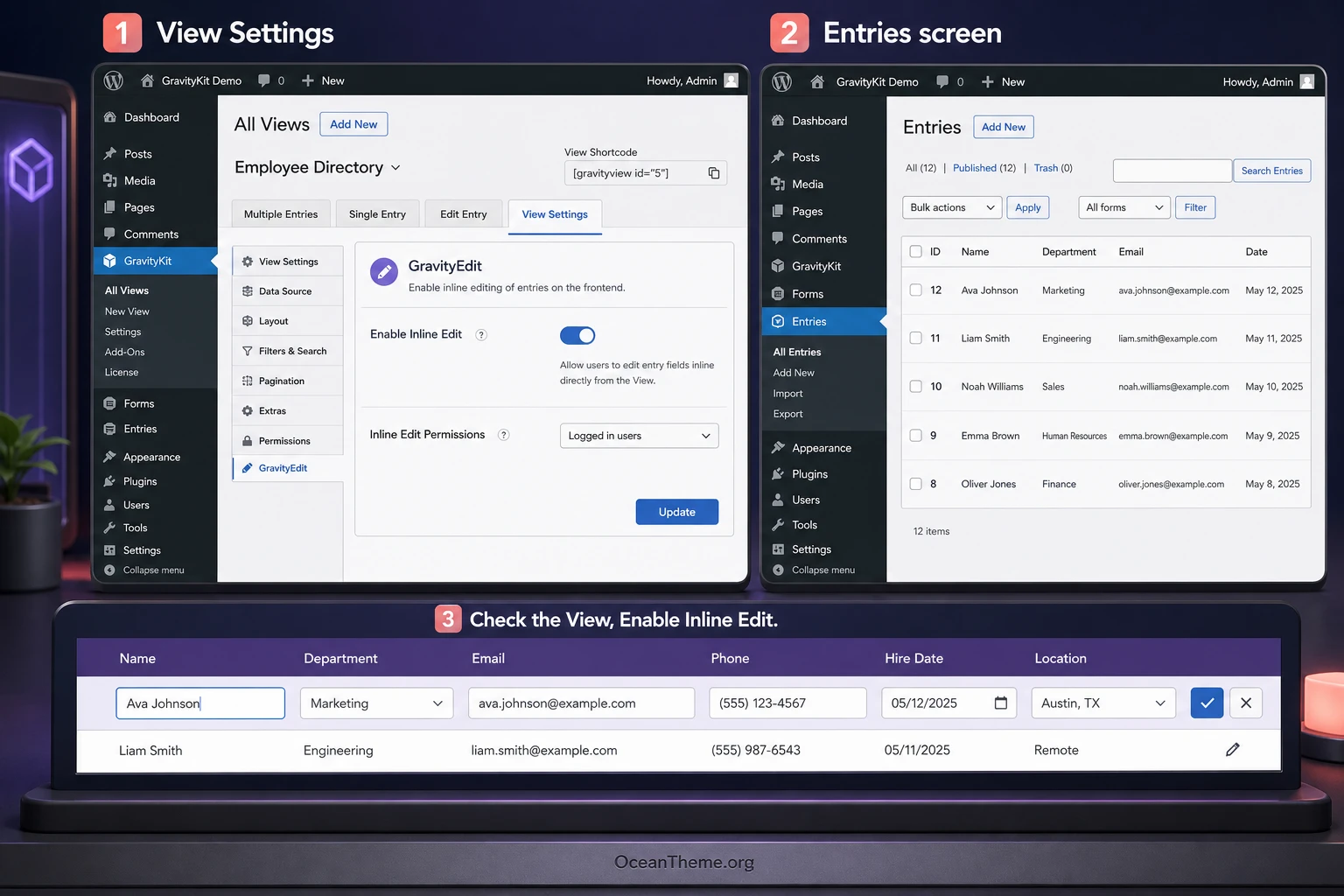Open the Published (12) entries link
Image resolution: width=1344 pixels, height=896 pixels.
point(984,168)
